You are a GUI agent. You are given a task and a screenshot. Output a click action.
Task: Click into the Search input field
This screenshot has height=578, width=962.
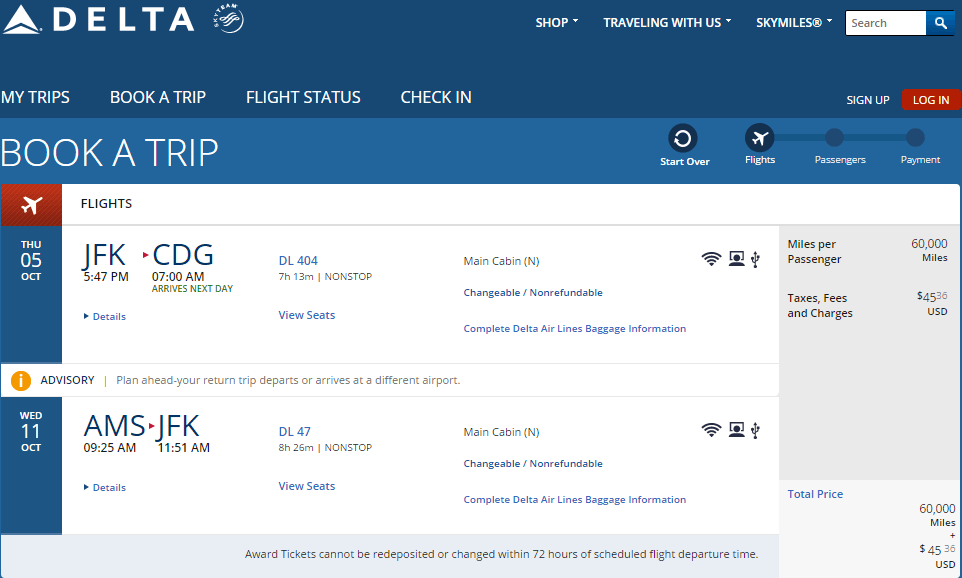(885, 23)
